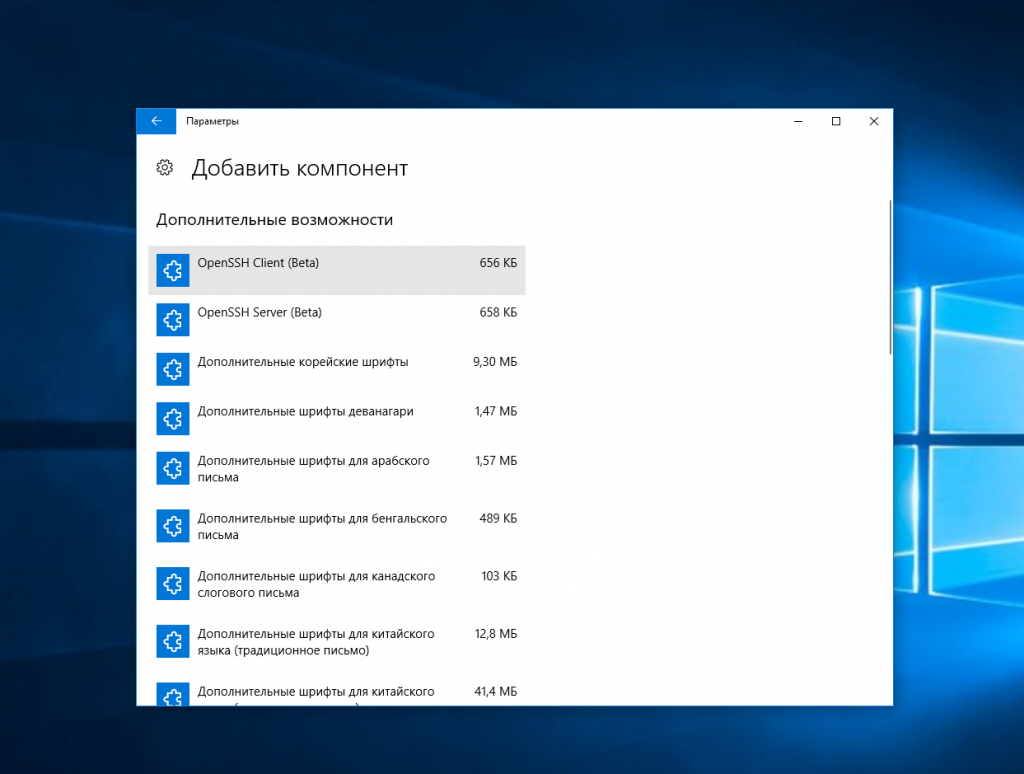Viewport: 1024px width, 774px height.
Task: Maximize the Параметры window
Action: (x=836, y=121)
